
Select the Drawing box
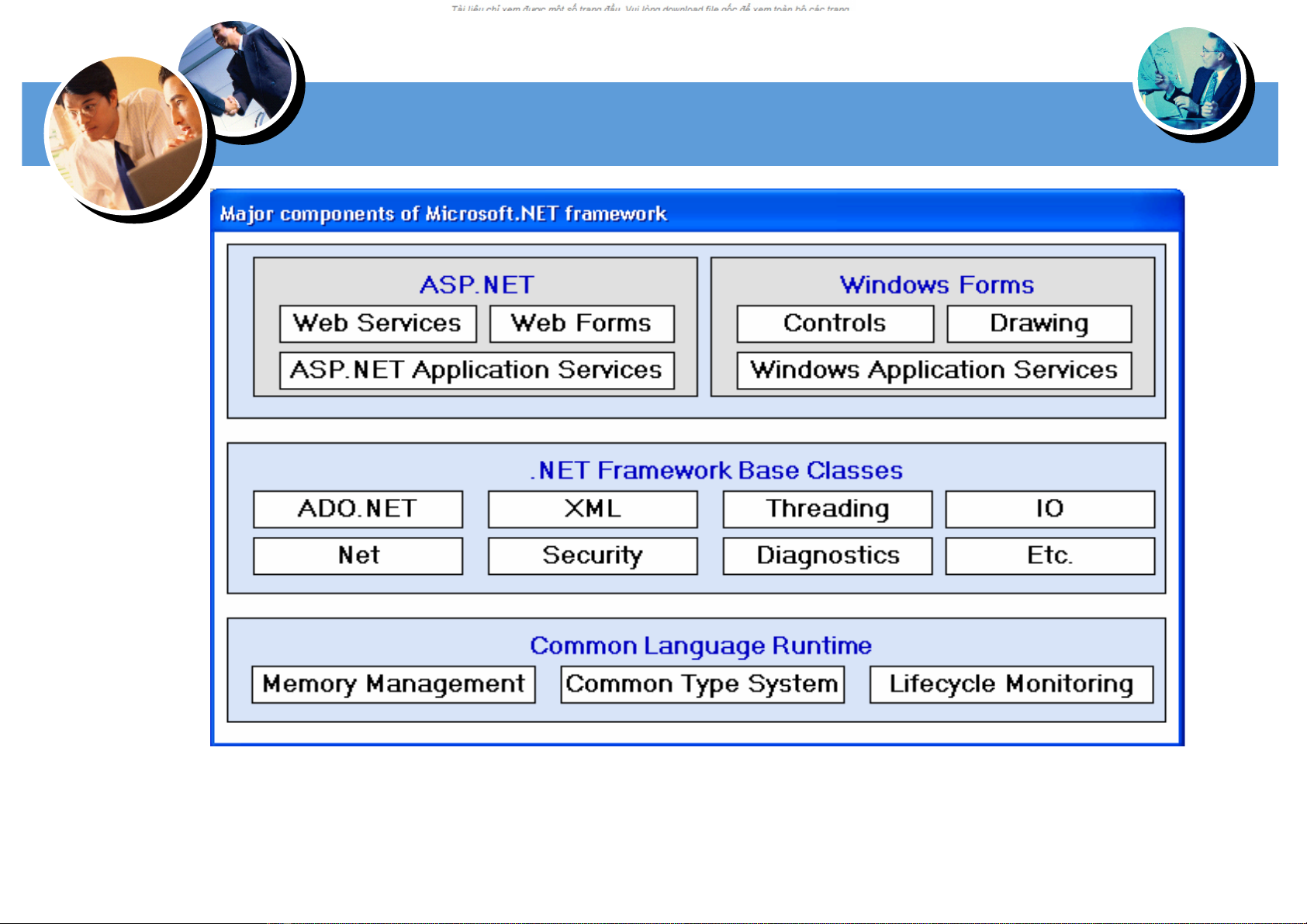(x=1039, y=324)
